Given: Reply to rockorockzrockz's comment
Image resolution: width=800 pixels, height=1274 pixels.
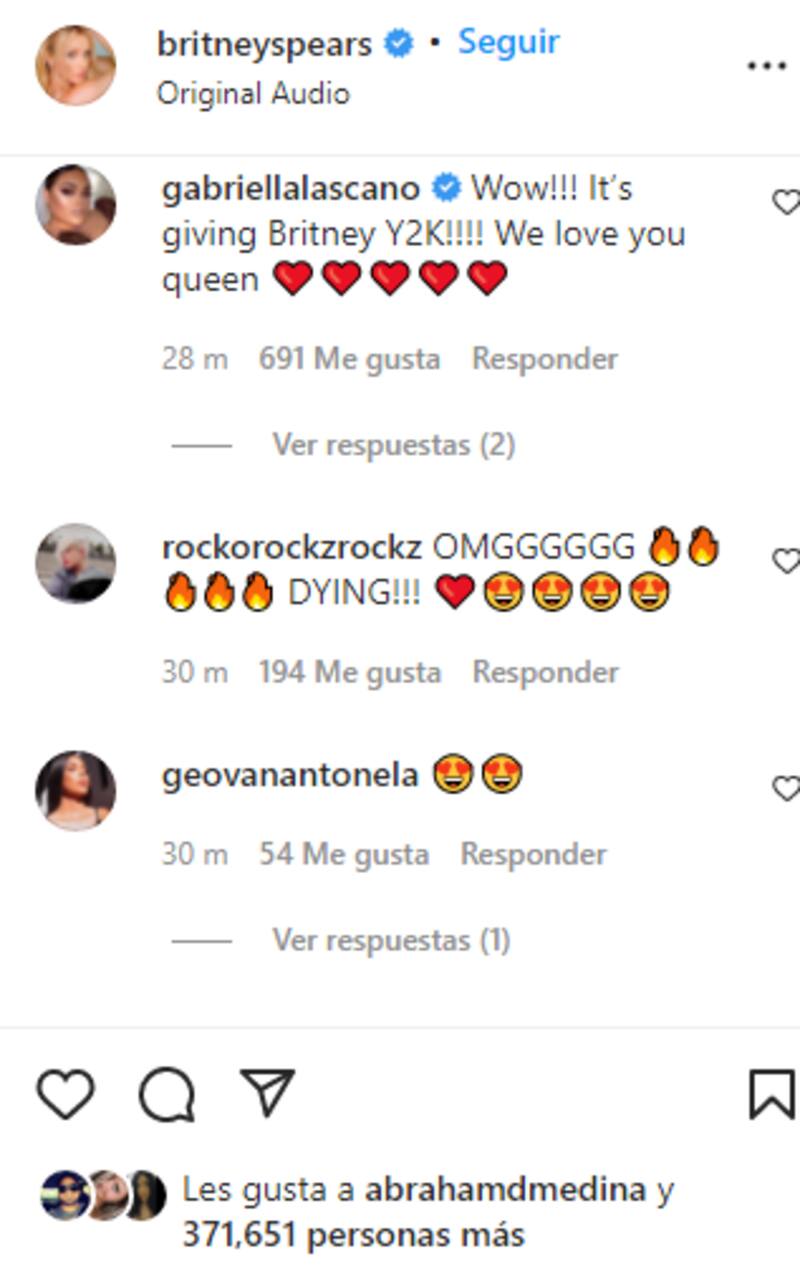Looking at the screenshot, I should tap(545, 672).
